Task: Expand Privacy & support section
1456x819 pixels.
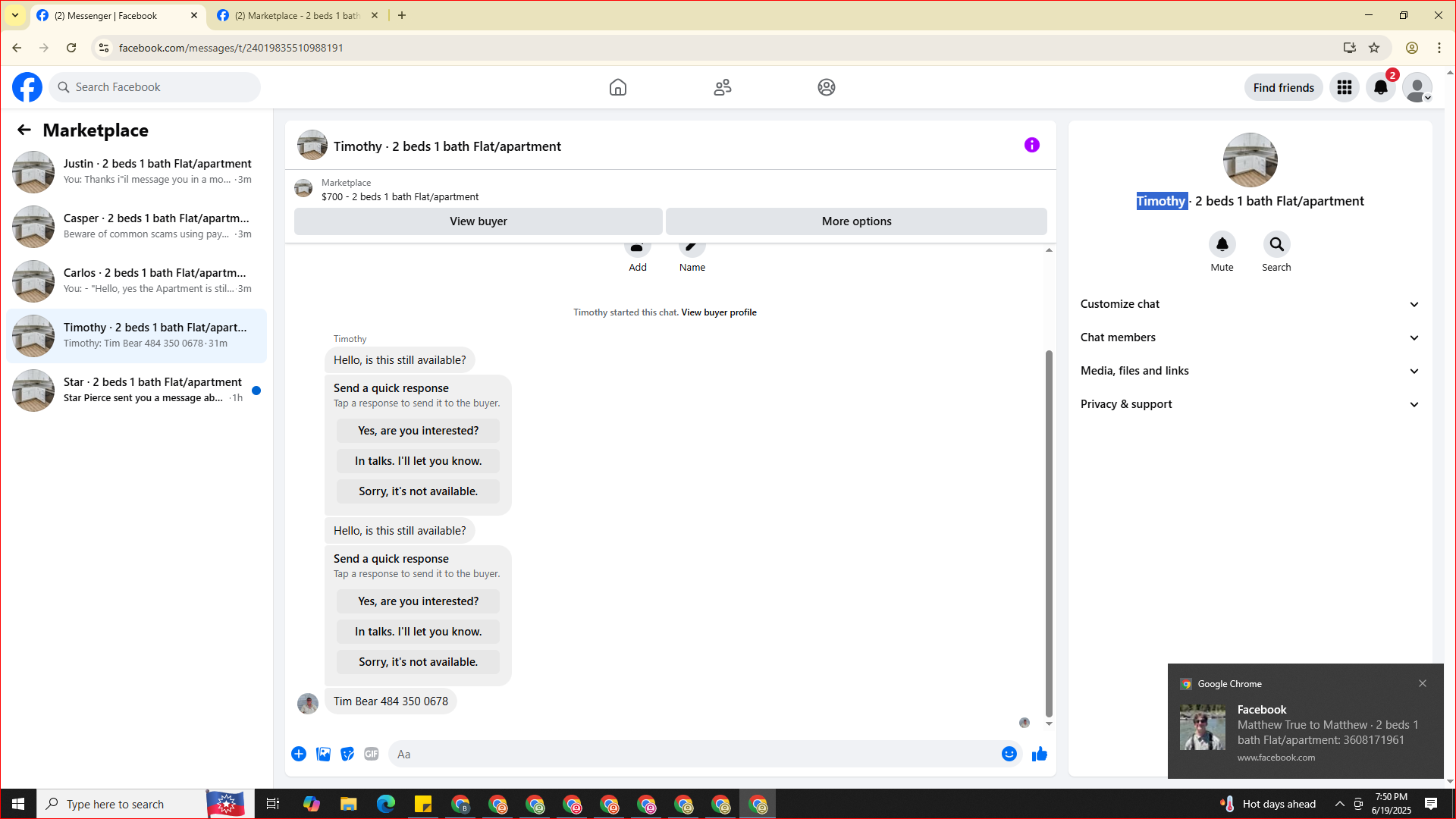Action: pyautogui.click(x=1250, y=404)
